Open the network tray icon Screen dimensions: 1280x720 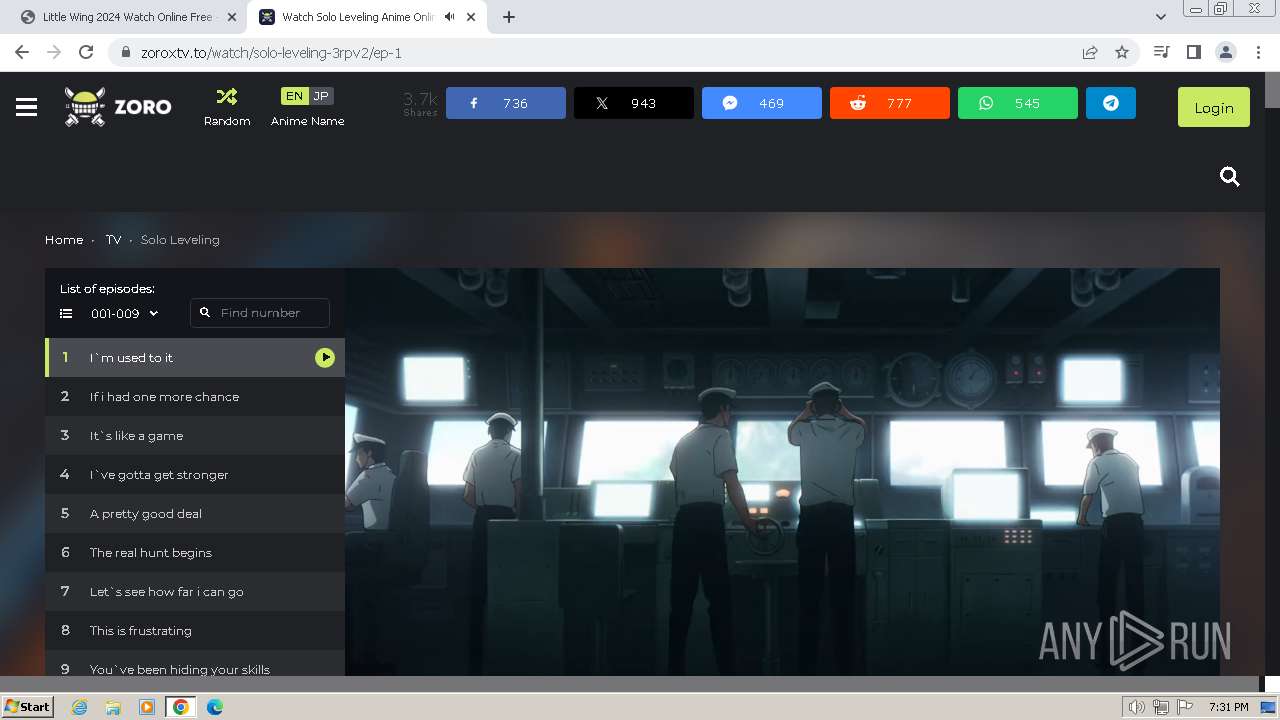1161,707
